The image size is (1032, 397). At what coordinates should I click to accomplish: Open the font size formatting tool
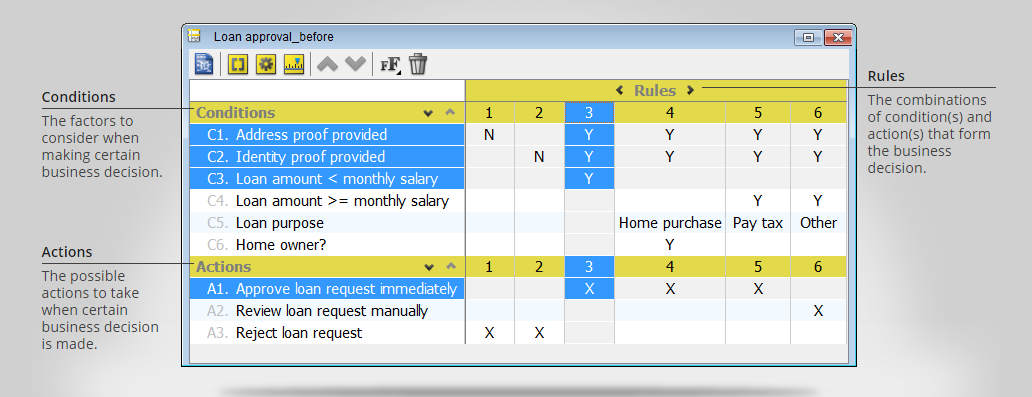coord(391,65)
